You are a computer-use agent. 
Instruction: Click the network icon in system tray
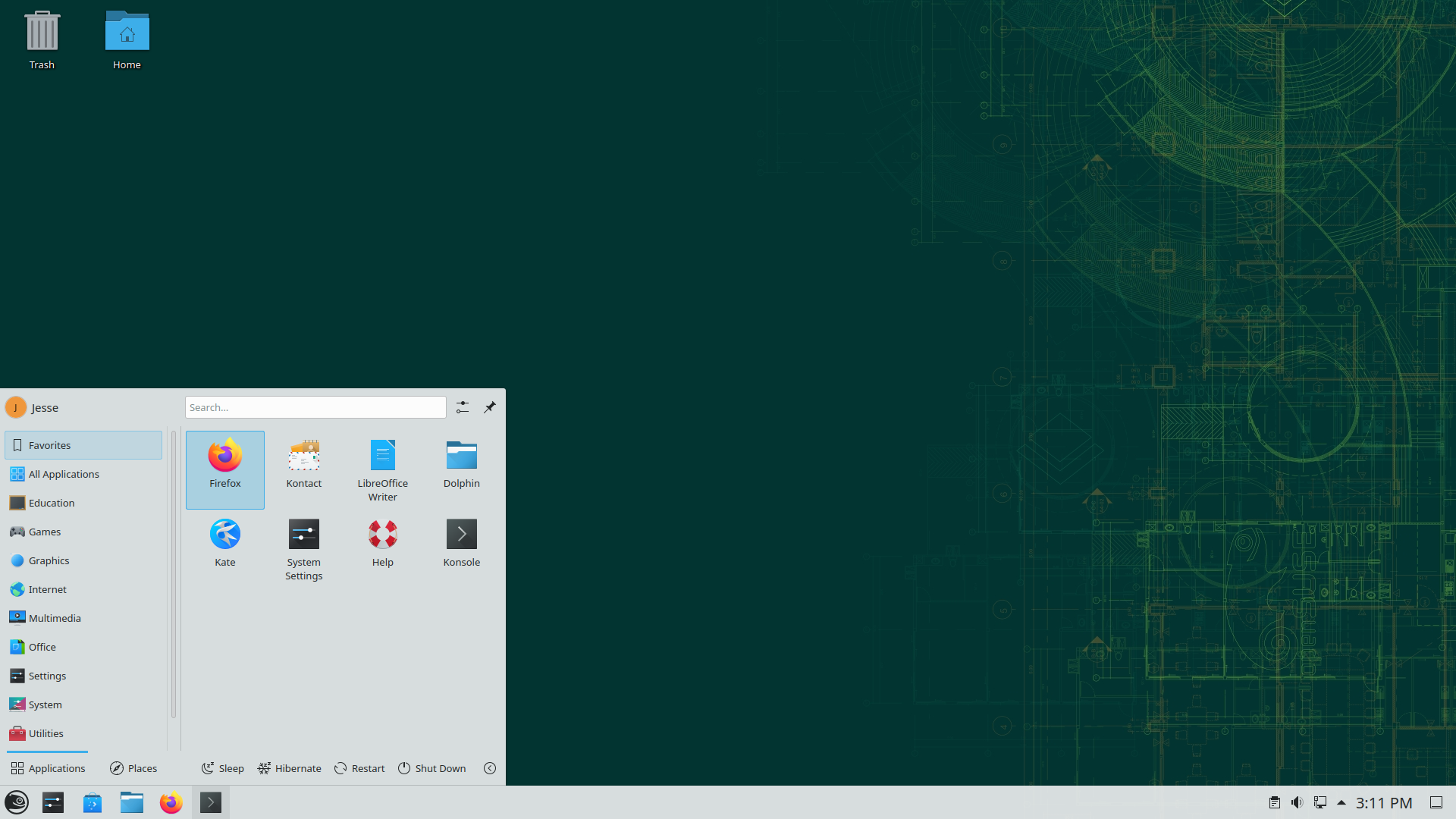coord(1321,802)
